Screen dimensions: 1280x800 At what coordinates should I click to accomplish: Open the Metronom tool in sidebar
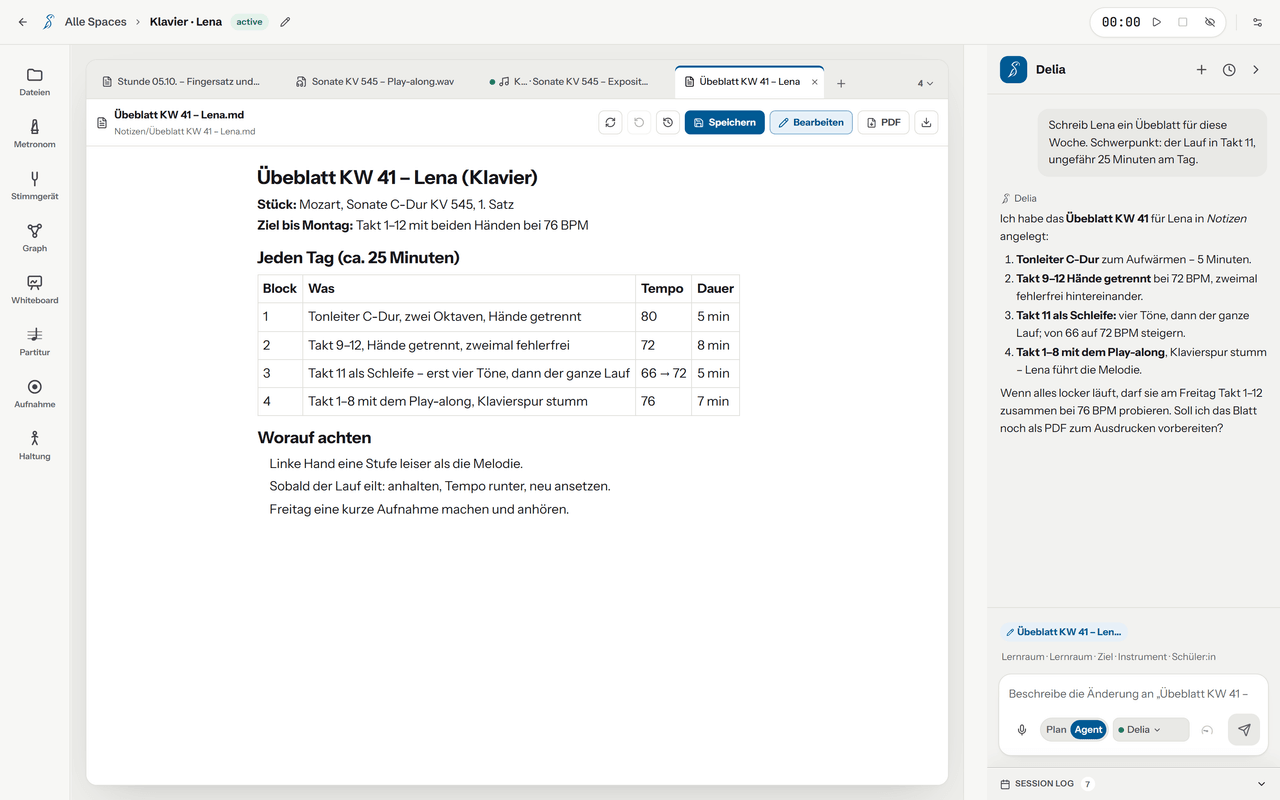click(x=34, y=134)
